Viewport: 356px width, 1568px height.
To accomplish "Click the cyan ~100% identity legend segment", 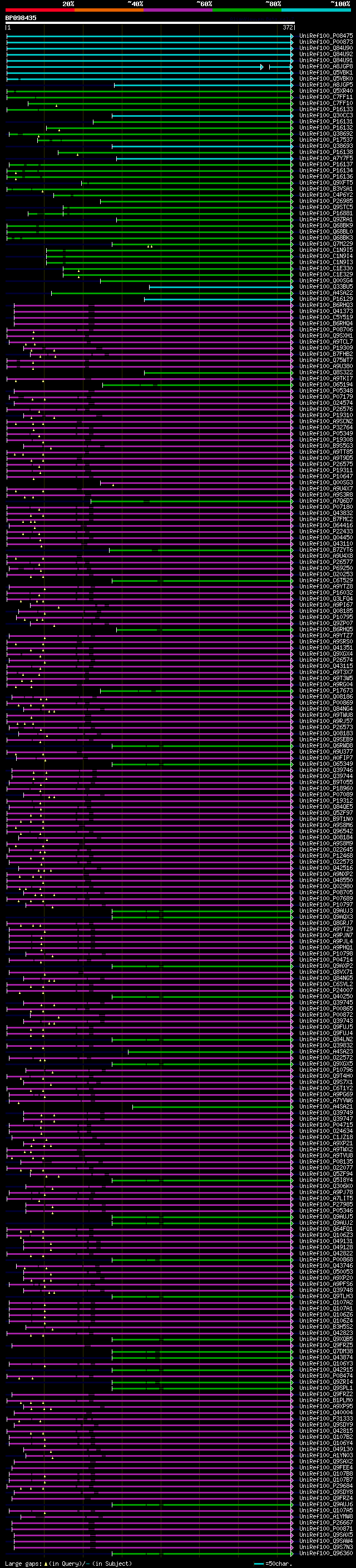I will [316, 10].
